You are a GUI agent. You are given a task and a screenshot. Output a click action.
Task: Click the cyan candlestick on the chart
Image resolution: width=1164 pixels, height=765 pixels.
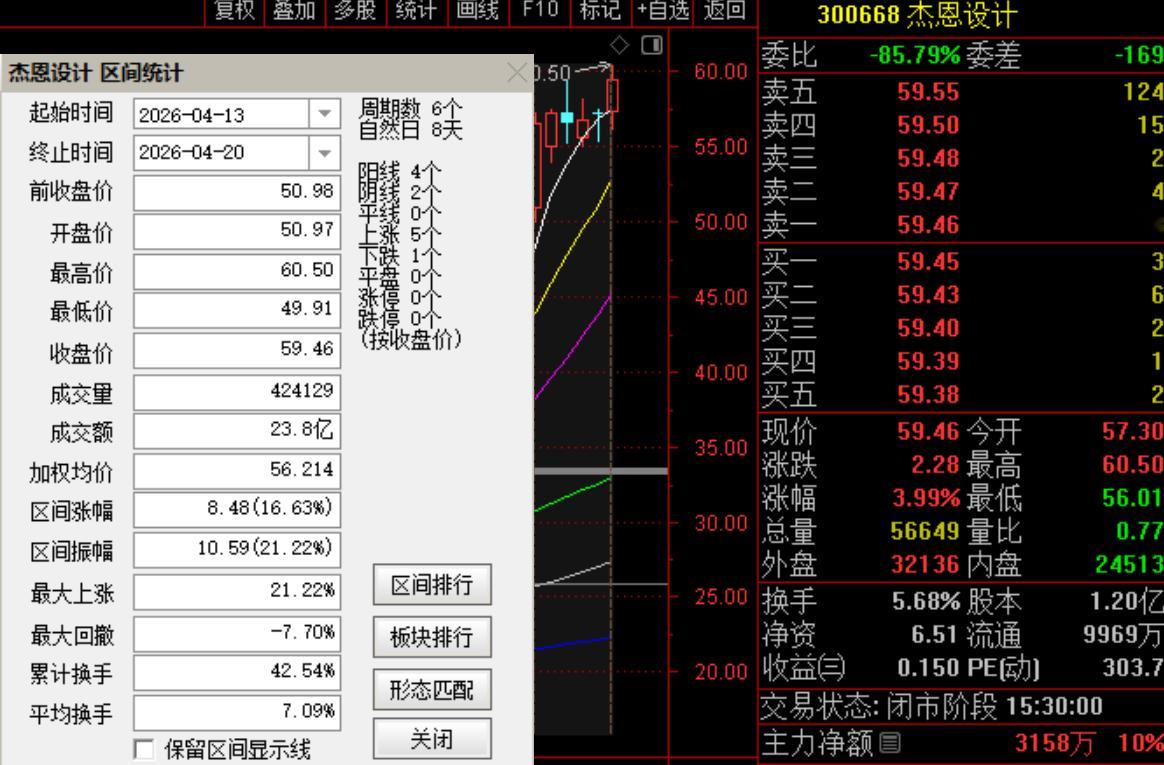pos(567,116)
